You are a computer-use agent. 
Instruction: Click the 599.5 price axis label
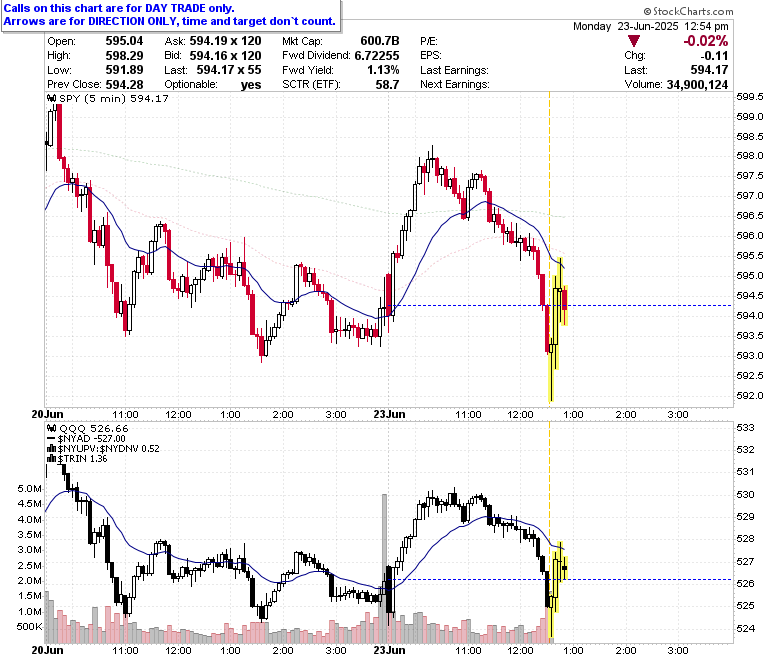749,96
